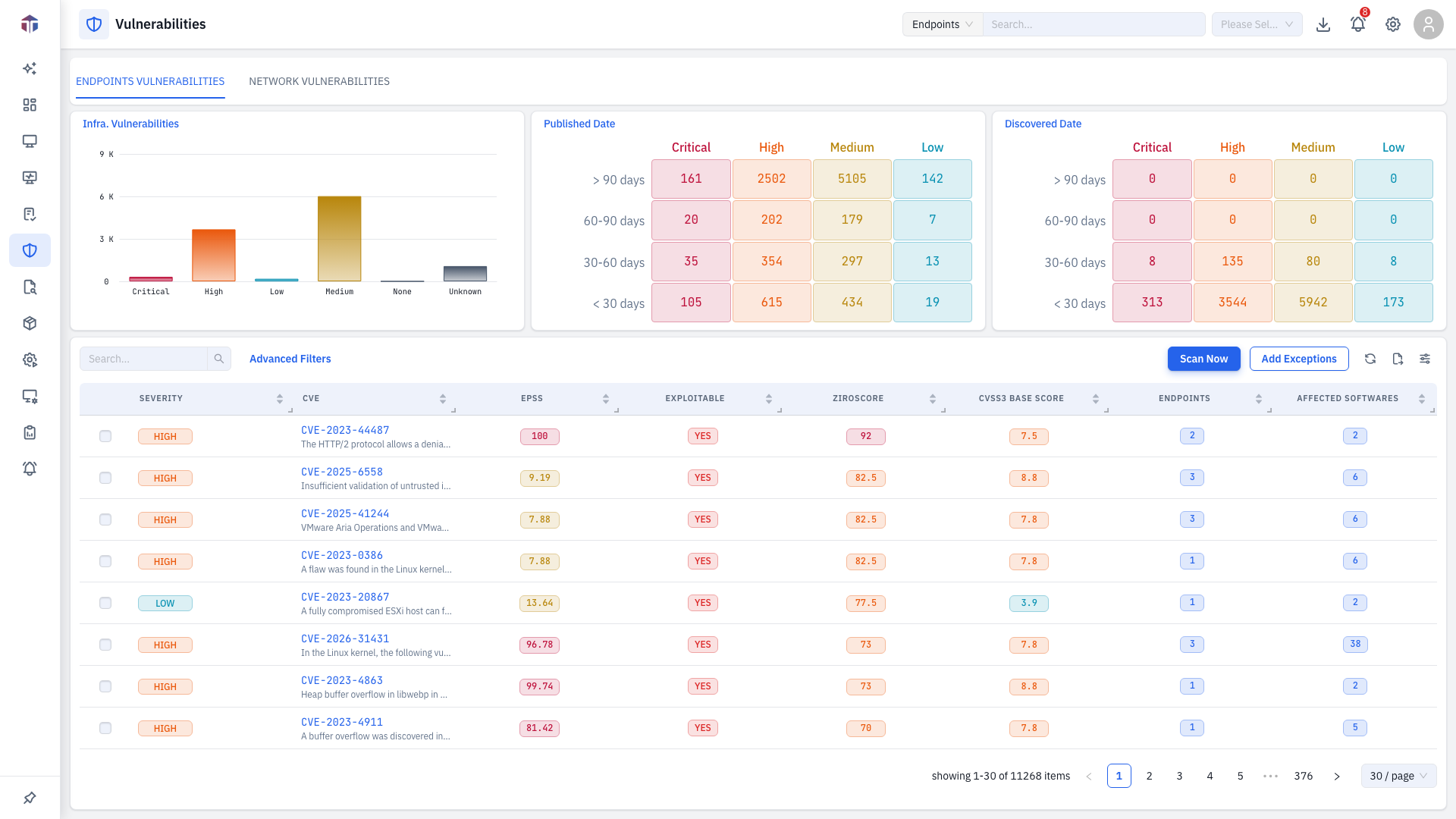Switch to Endpoints Vulnerabilities tab
The image size is (1456, 819).
pyautogui.click(x=150, y=81)
